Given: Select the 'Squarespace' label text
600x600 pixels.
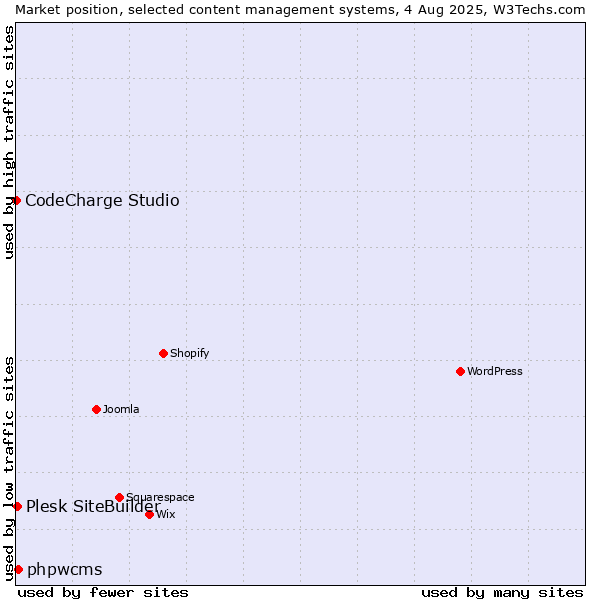Looking at the screenshot, I should coord(160,497).
